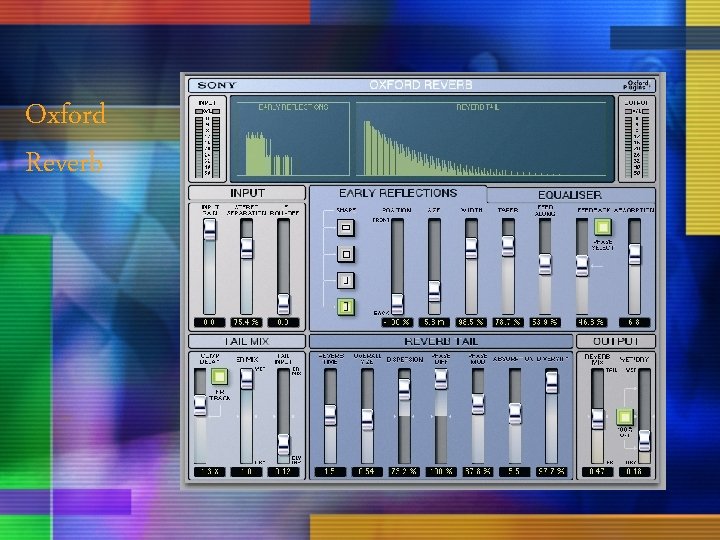This screenshot has height=540, width=720.
Task: Click the Overall Size fader handle
Action: (x=367, y=419)
